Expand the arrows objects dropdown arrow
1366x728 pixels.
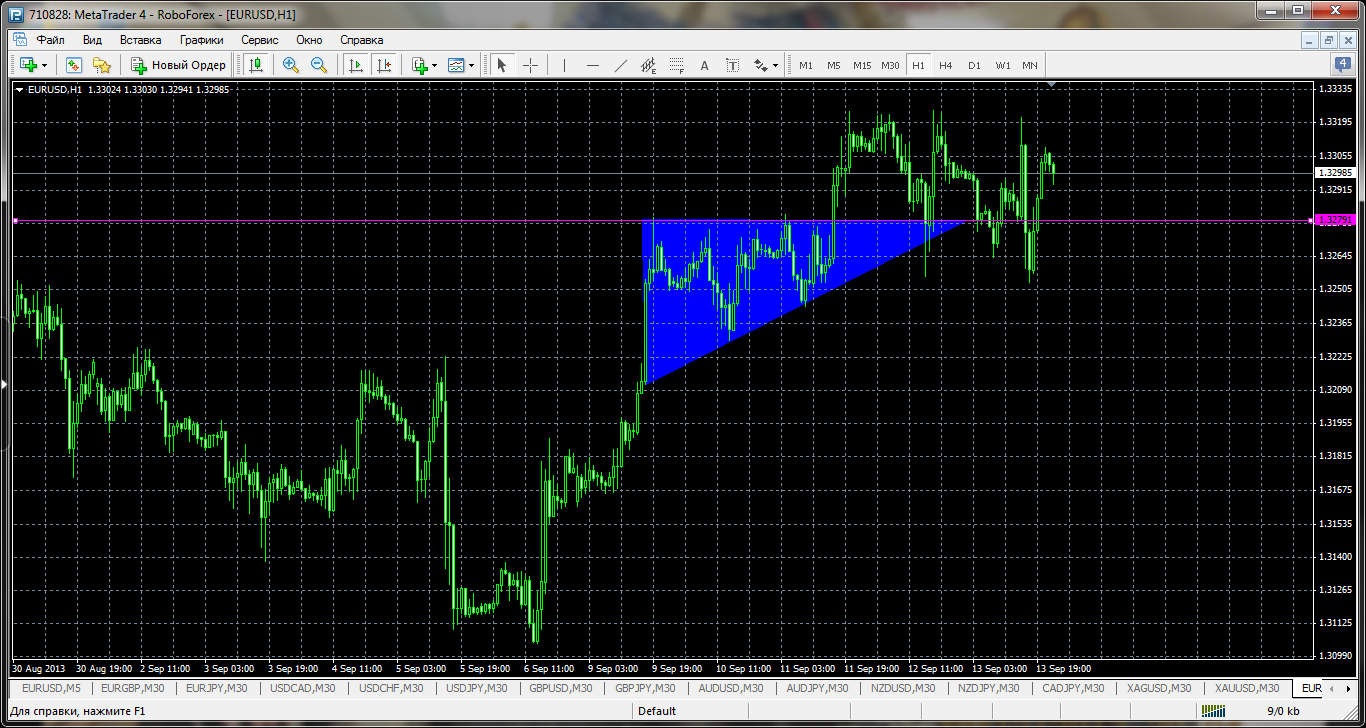point(775,66)
